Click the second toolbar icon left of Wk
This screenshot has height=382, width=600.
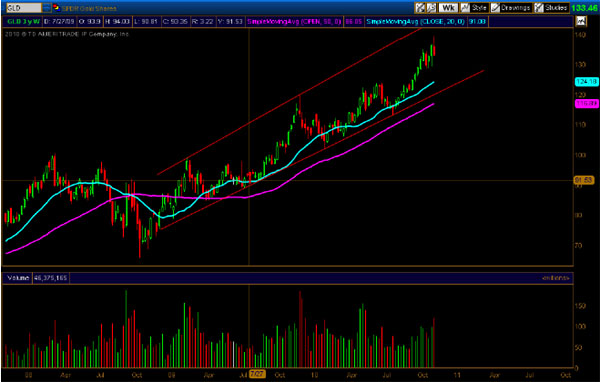click(431, 8)
